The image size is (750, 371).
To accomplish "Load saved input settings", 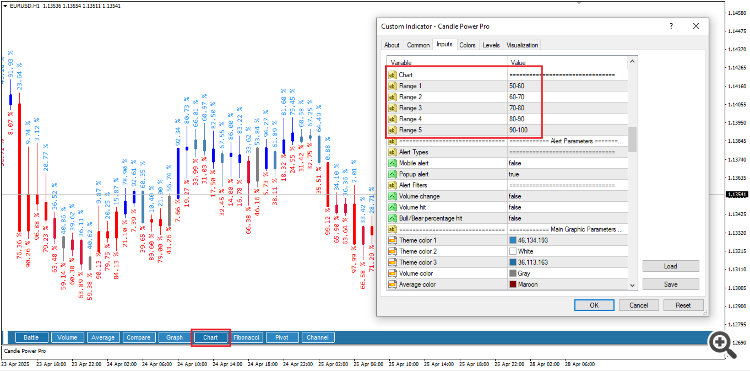I will [671, 266].
